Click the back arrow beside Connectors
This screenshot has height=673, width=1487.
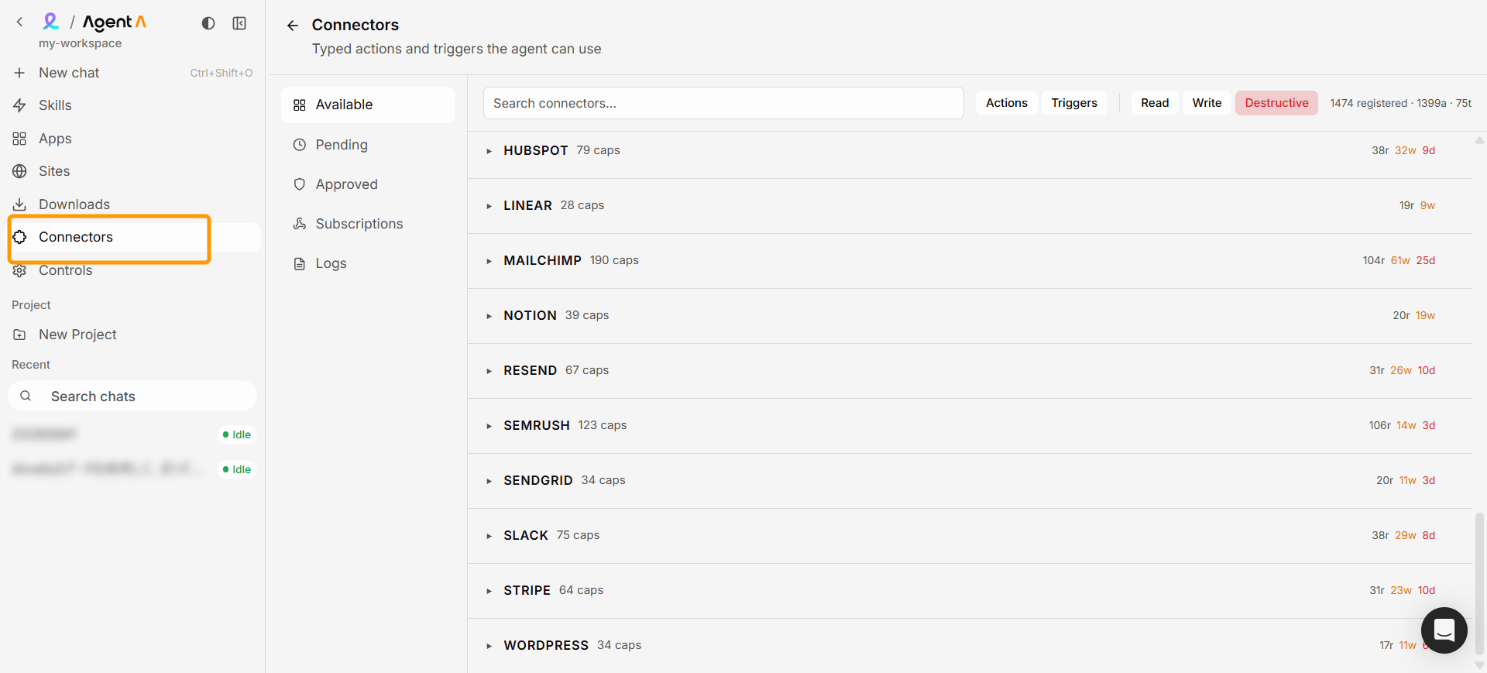coord(292,25)
